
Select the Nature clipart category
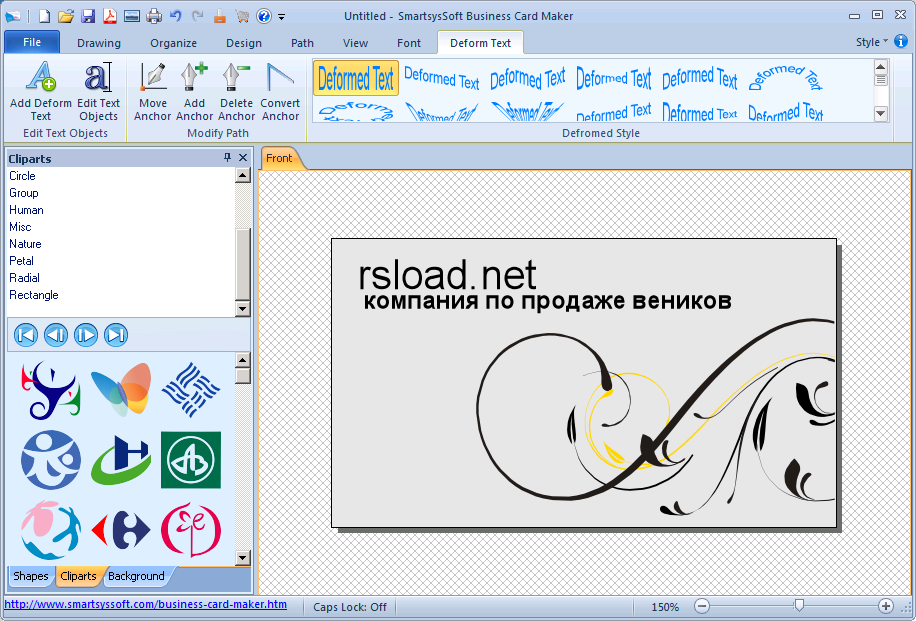[x=26, y=244]
